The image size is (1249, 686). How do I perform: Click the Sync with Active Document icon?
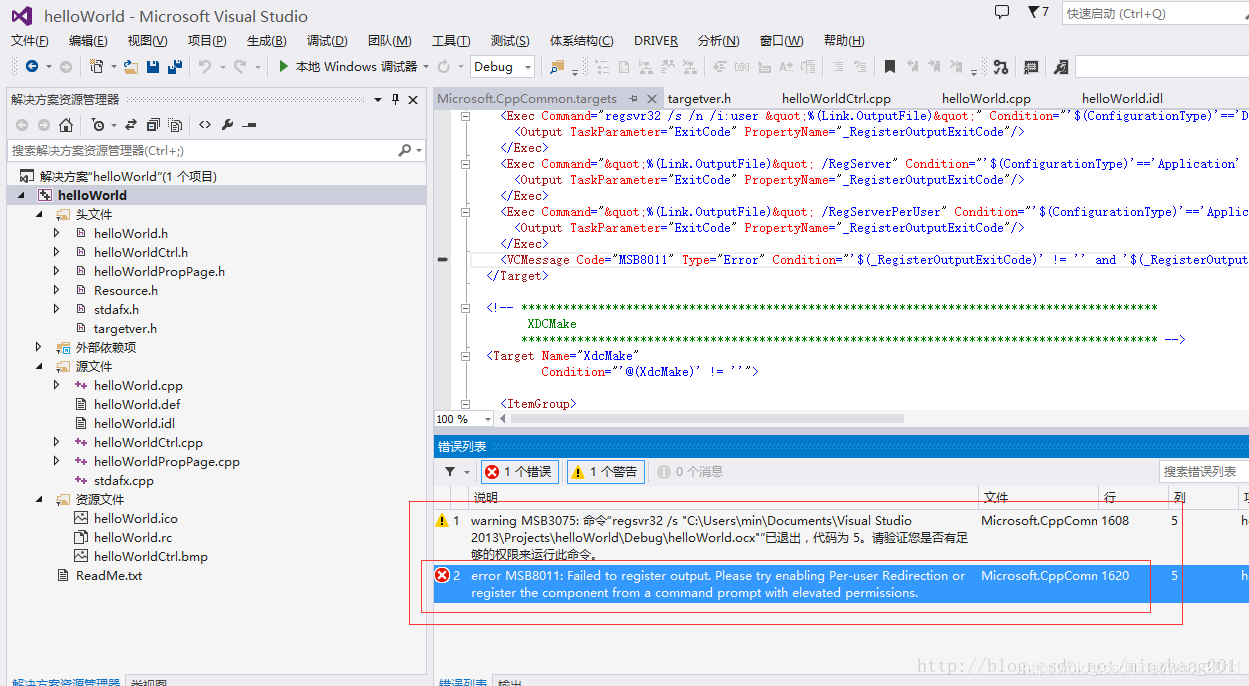pos(130,125)
